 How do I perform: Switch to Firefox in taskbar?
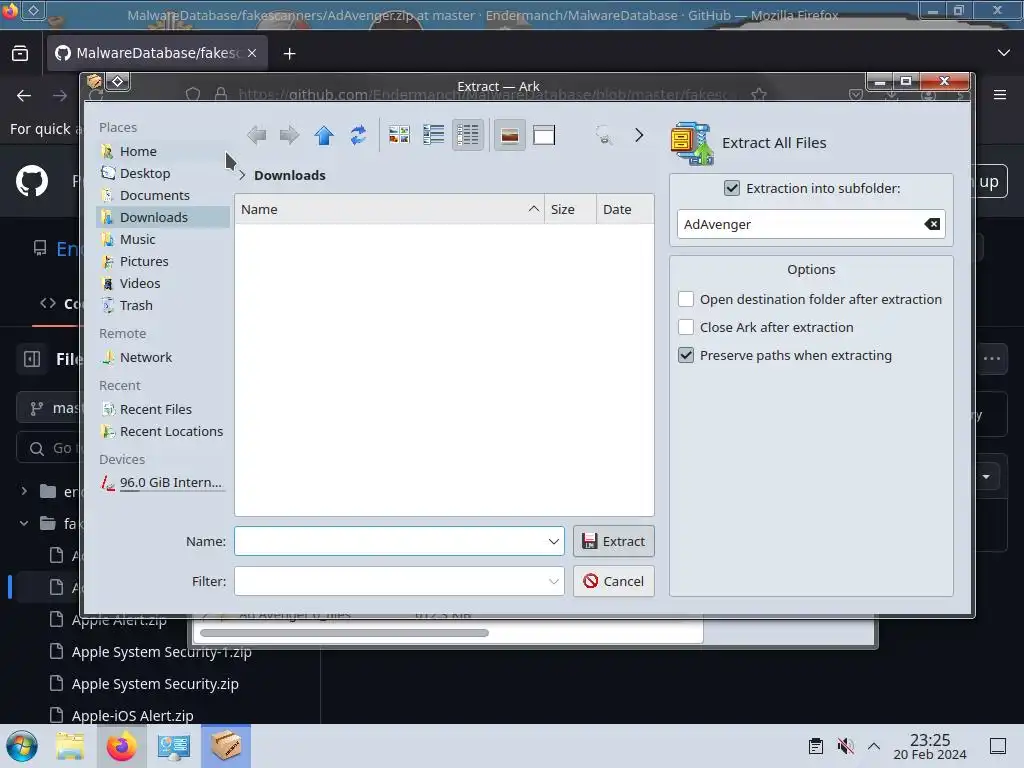click(121, 746)
